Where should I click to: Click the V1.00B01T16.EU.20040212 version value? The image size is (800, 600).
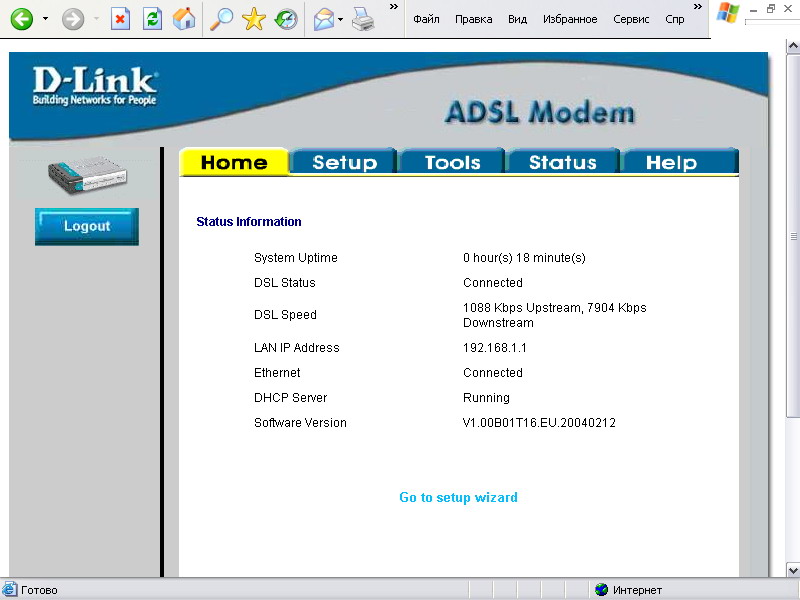539,423
